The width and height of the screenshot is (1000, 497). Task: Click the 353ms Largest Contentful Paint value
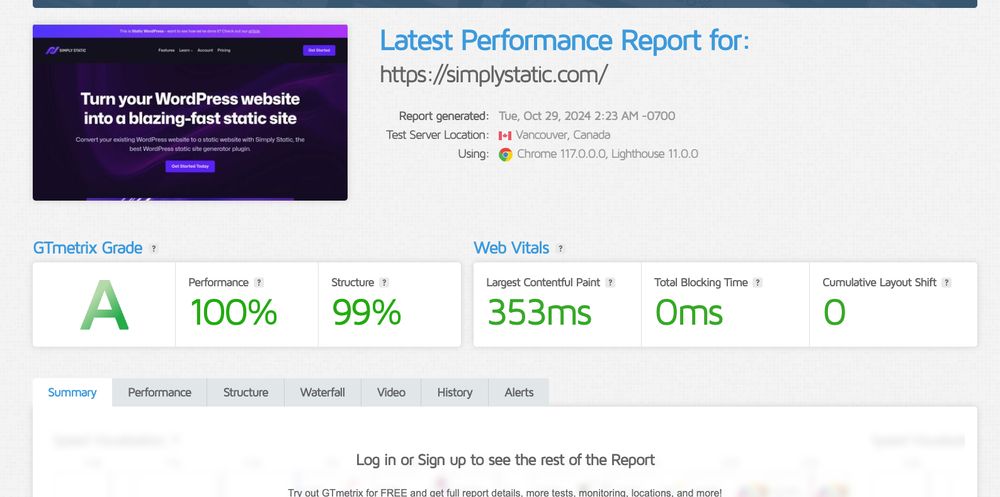pos(540,313)
